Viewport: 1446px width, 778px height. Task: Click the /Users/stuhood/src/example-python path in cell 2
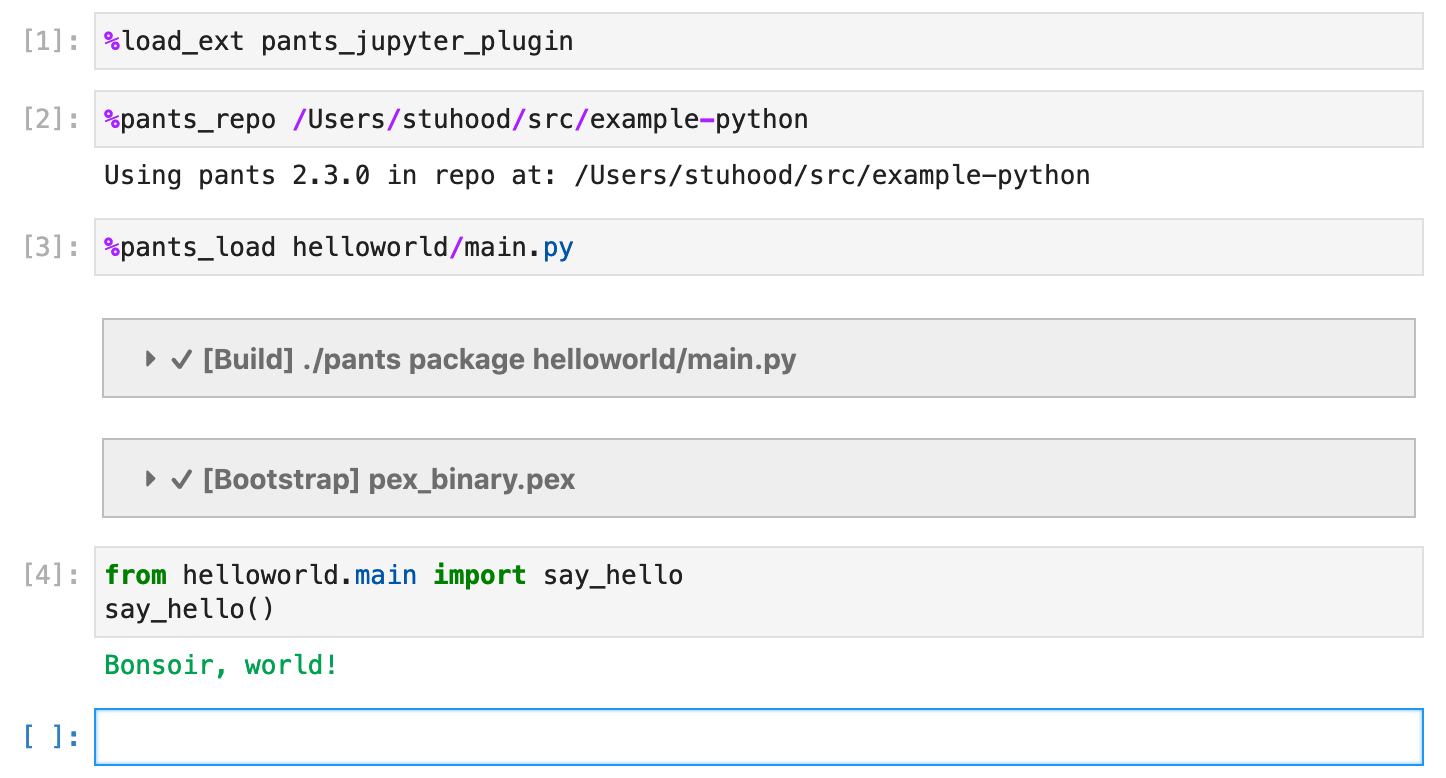pyautogui.click(x=550, y=120)
